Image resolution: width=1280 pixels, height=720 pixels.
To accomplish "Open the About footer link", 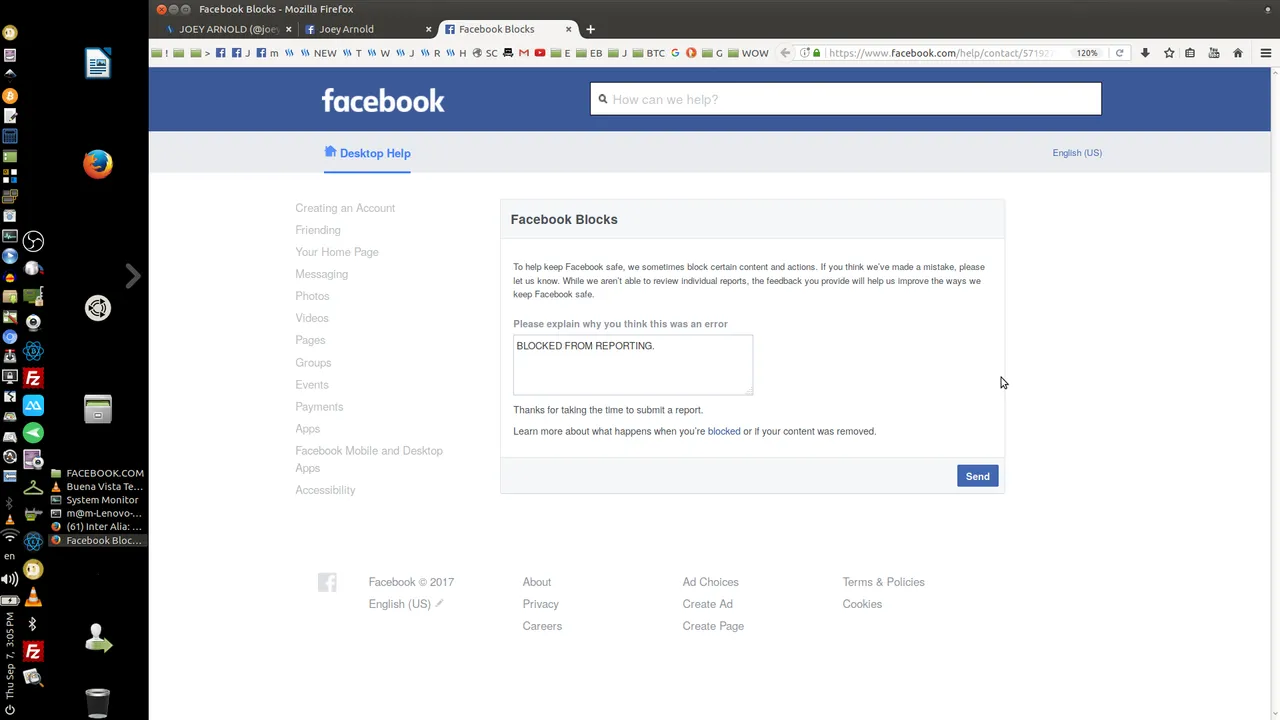I will coord(537,582).
